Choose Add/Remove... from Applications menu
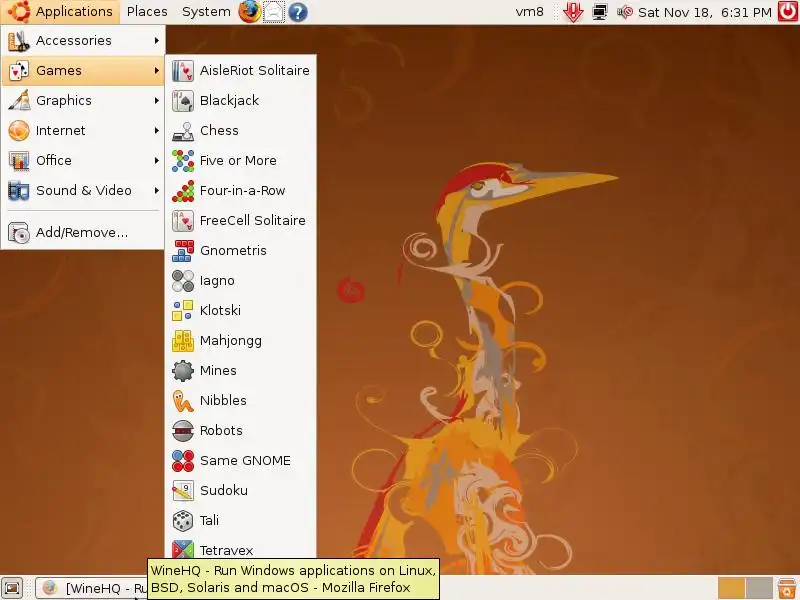Image resolution: width=800 pixels, height=600 pixels. (83, 233)
